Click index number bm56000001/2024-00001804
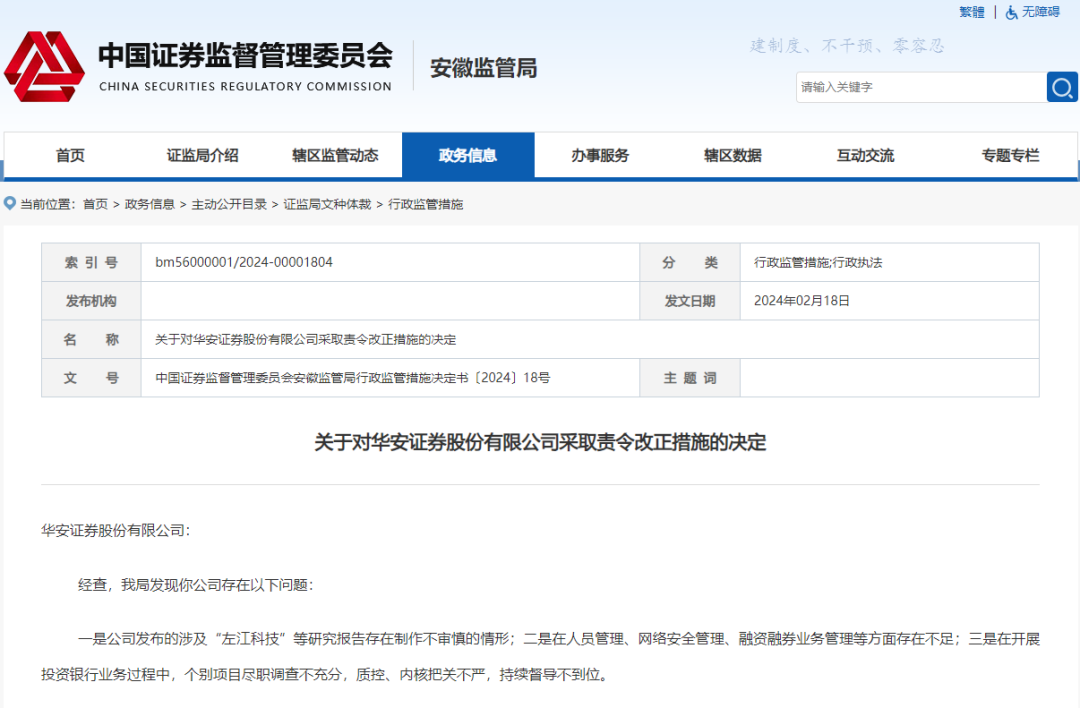 (244, 262)
